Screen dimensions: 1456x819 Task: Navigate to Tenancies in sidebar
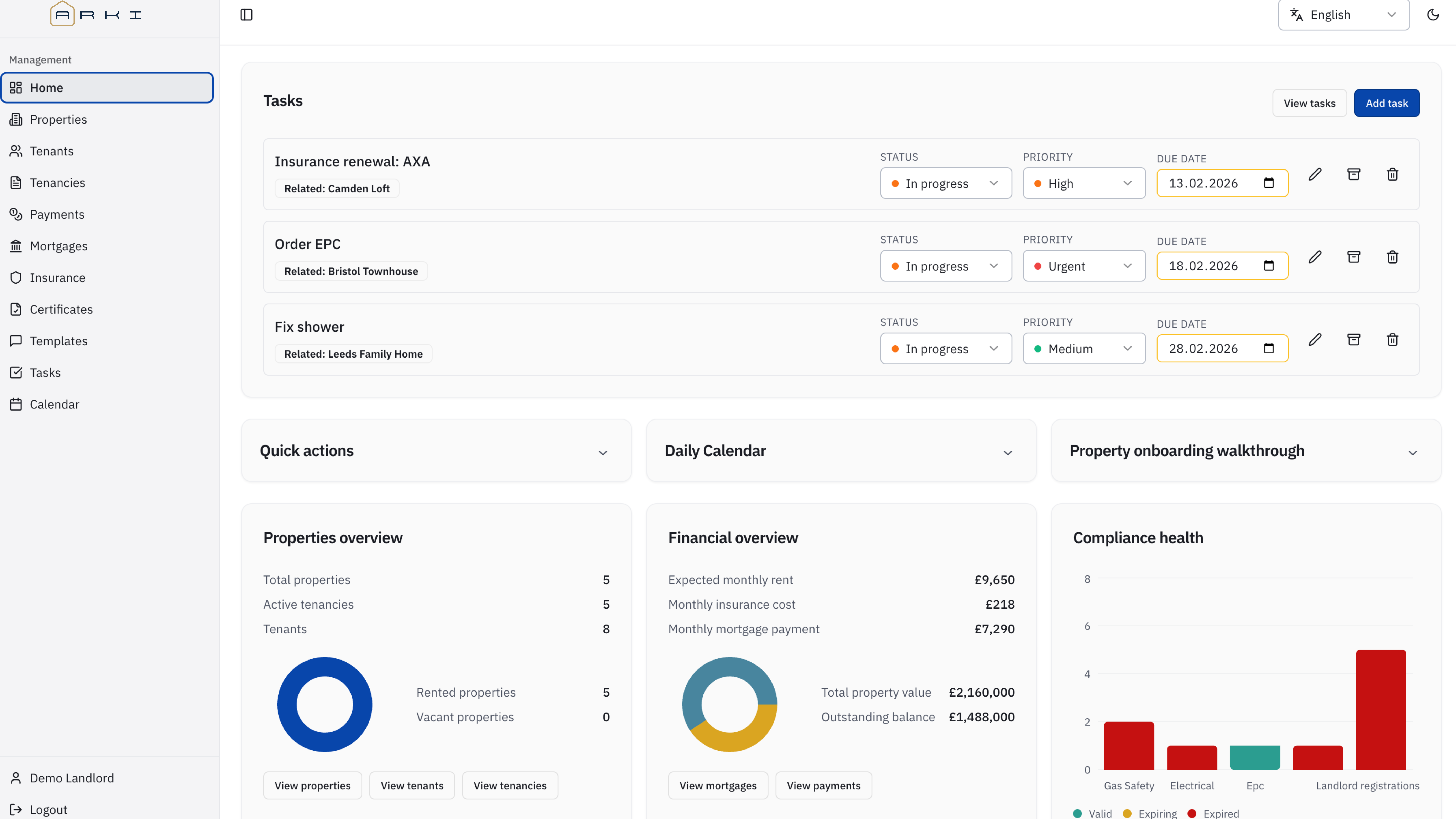(x=107, y=183)
